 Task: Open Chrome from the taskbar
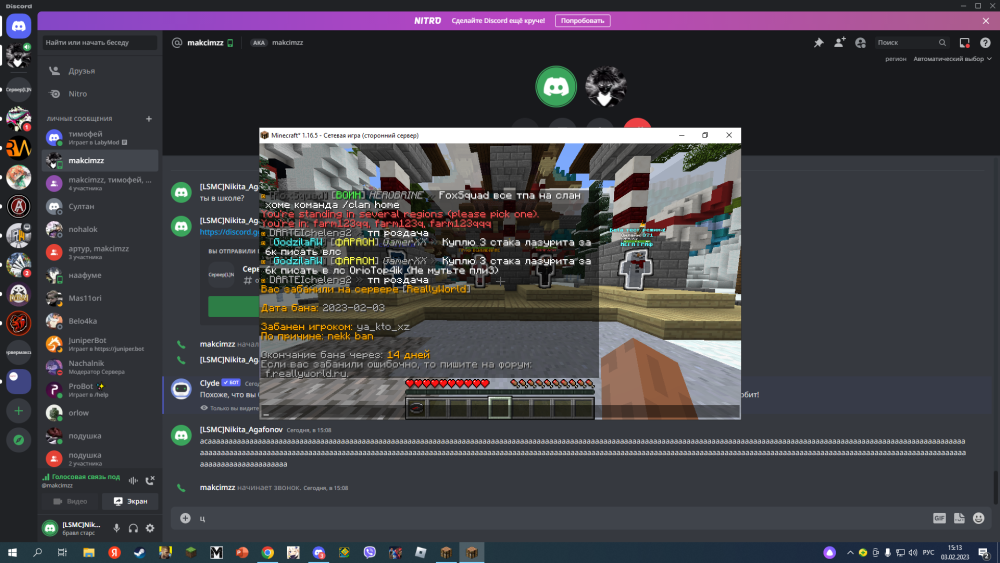pyautogui.click(x=267, y=552)
